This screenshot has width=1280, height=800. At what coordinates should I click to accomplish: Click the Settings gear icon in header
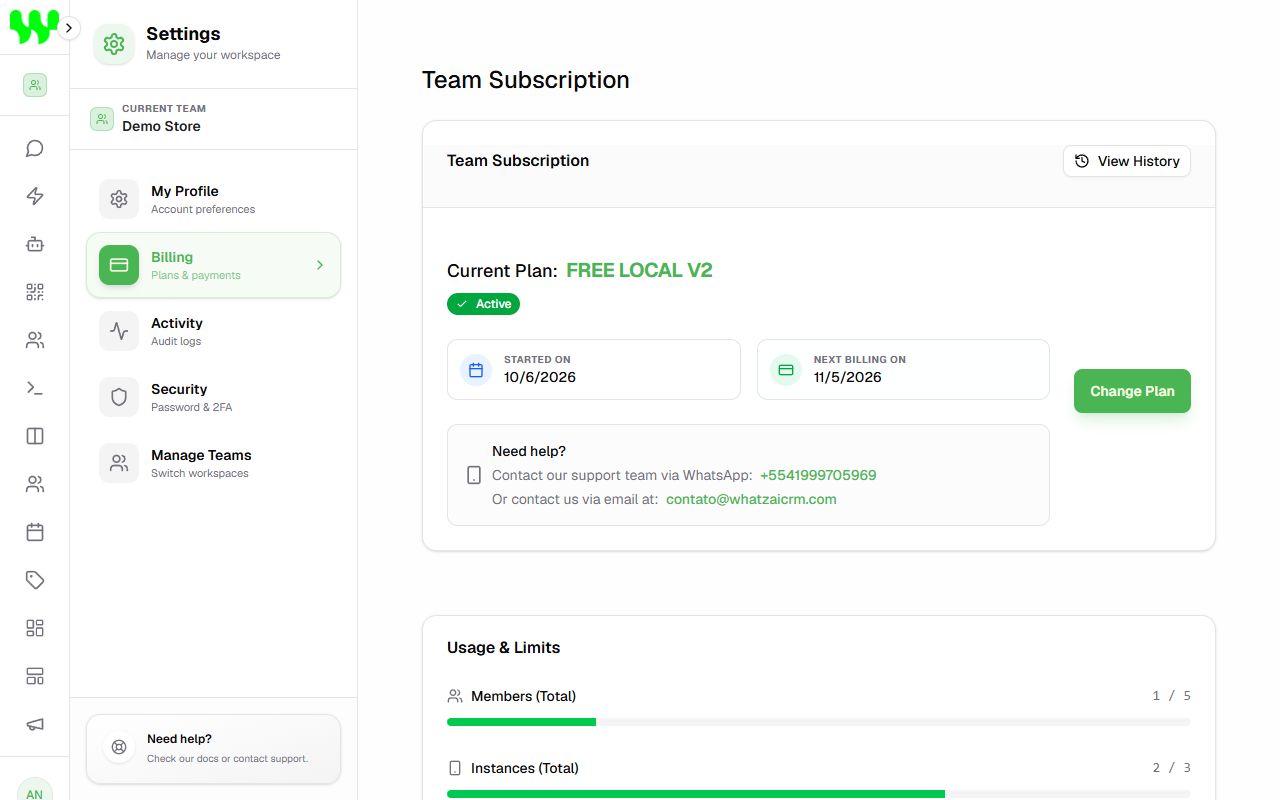[x=114, y=44]
